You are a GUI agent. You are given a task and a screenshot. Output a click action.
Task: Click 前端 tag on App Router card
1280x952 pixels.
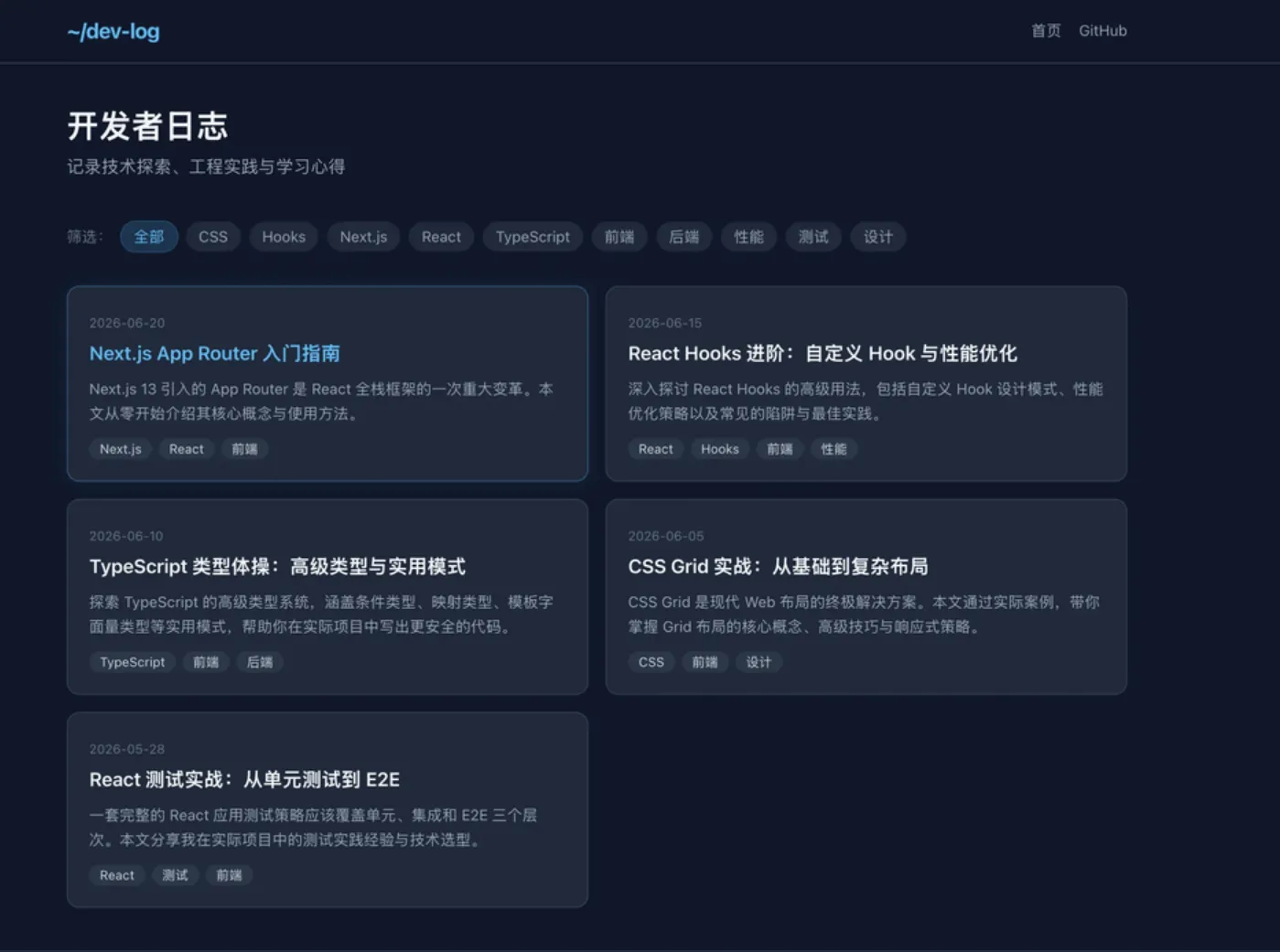click(244, 449)
